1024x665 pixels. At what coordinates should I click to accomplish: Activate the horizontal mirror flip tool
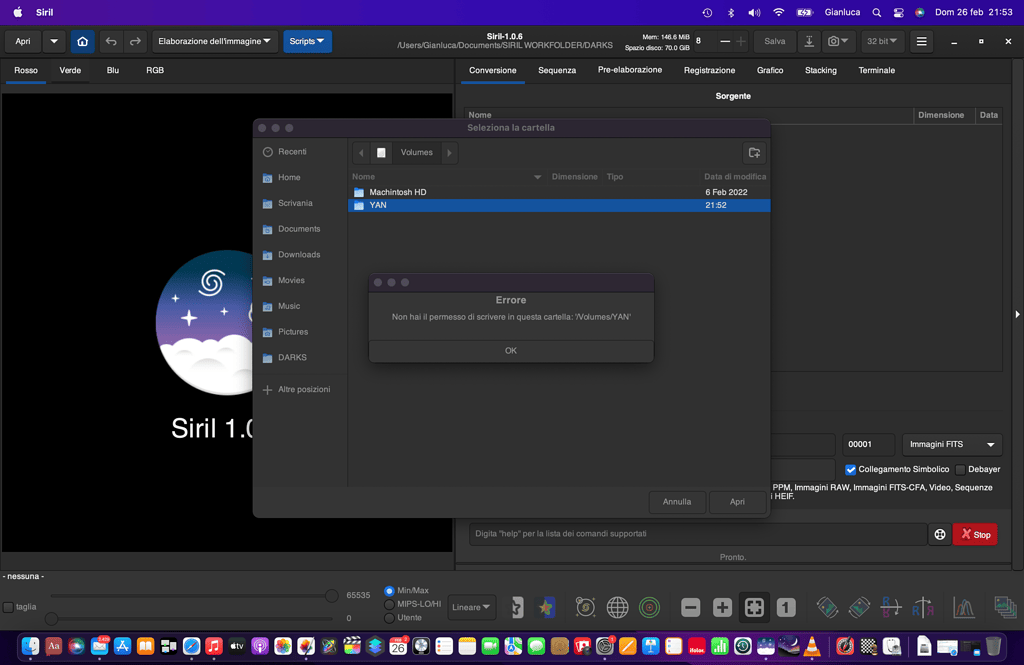(x=924, y=606)
